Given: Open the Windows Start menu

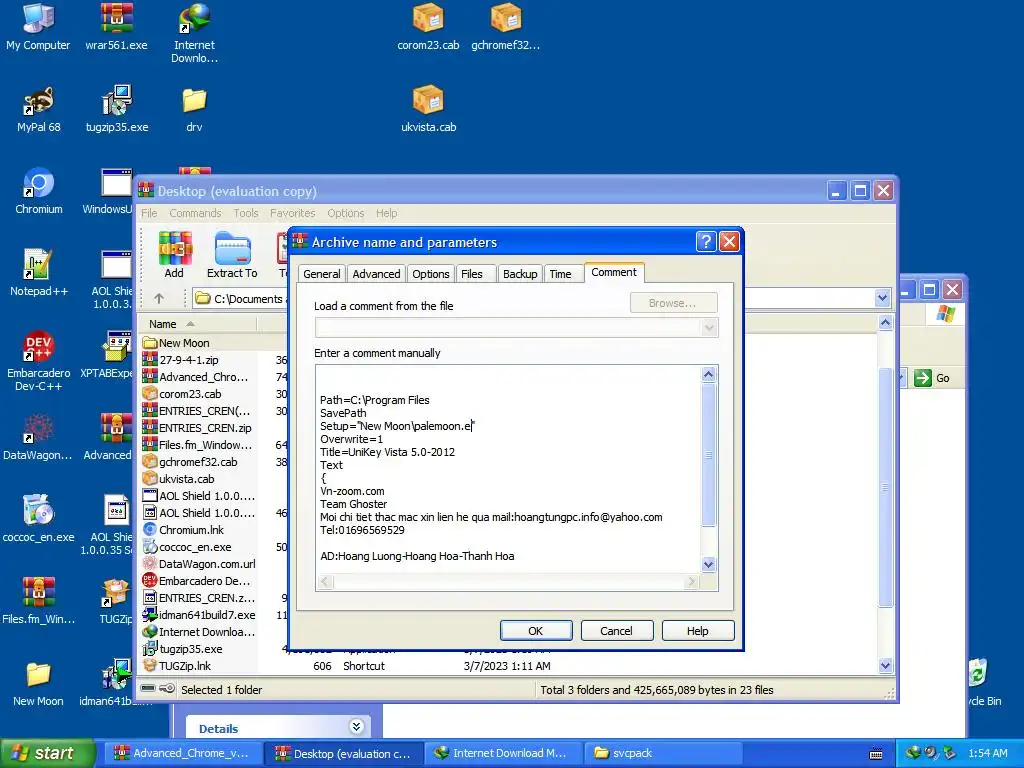Looking at the screenshot, I should tap(47, 754).
